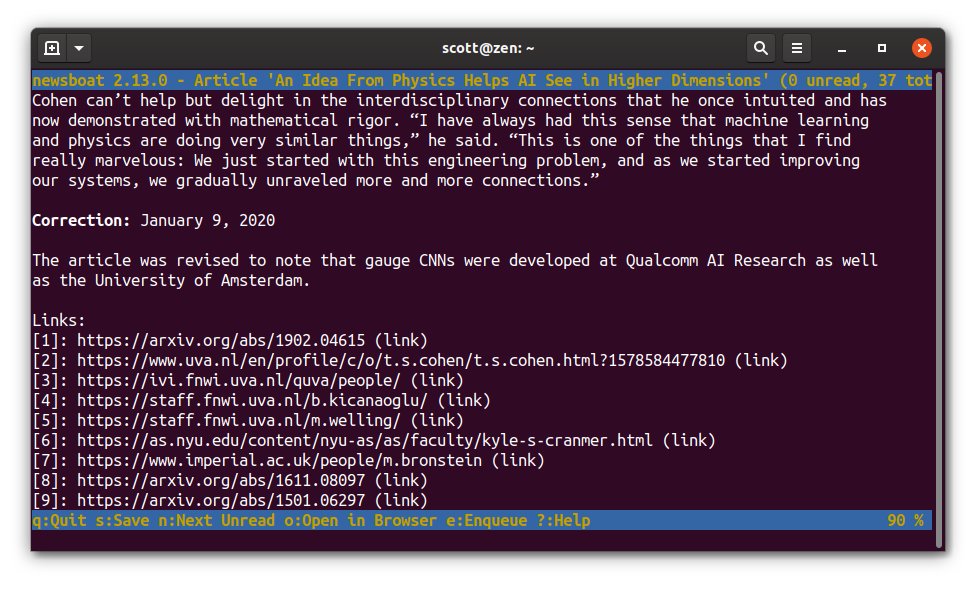Image resolution: width=980 pixels, height=589 pixels.
Task: Click the new tab icon in titlebar
Action: 52,48
